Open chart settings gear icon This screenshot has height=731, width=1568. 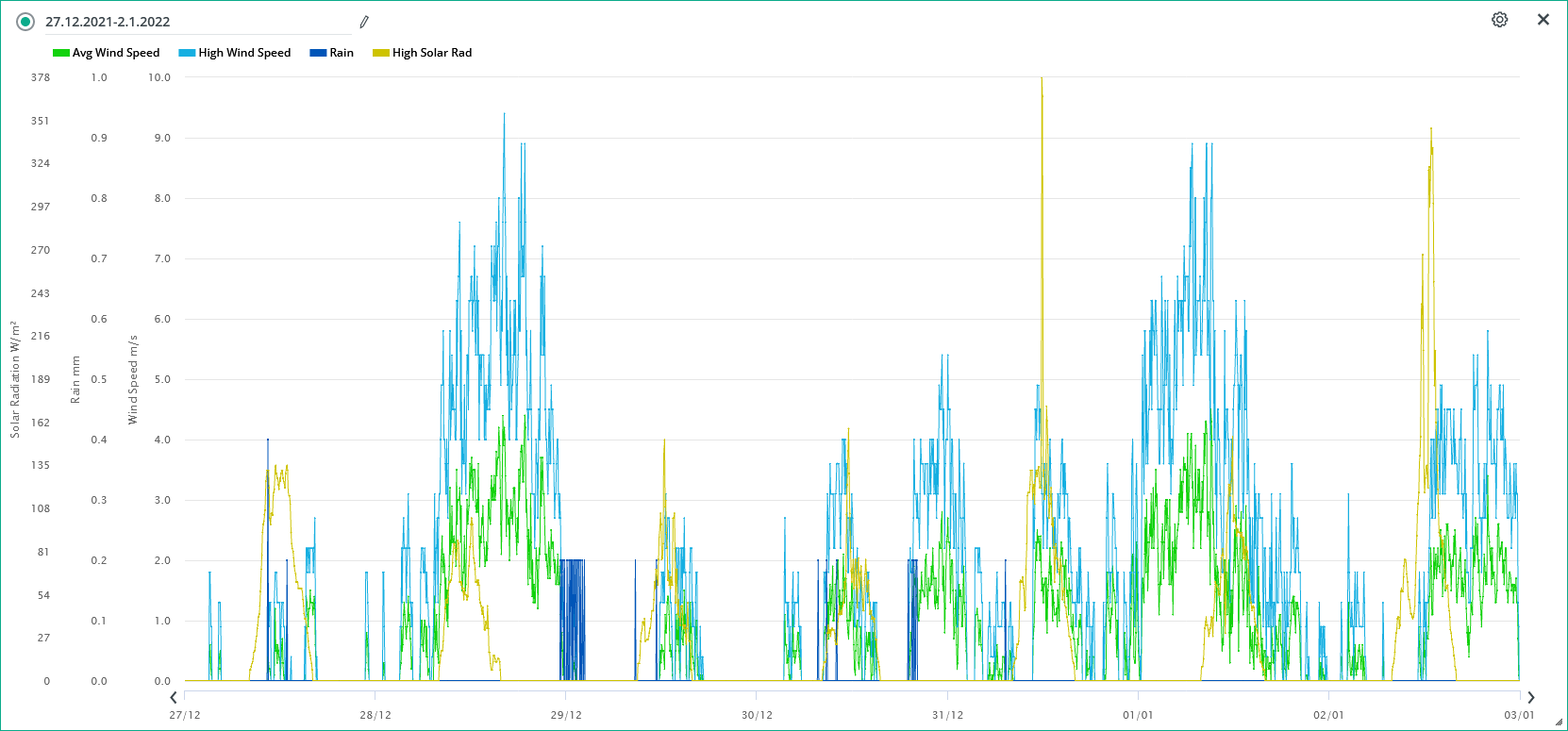pos(1499,20)
